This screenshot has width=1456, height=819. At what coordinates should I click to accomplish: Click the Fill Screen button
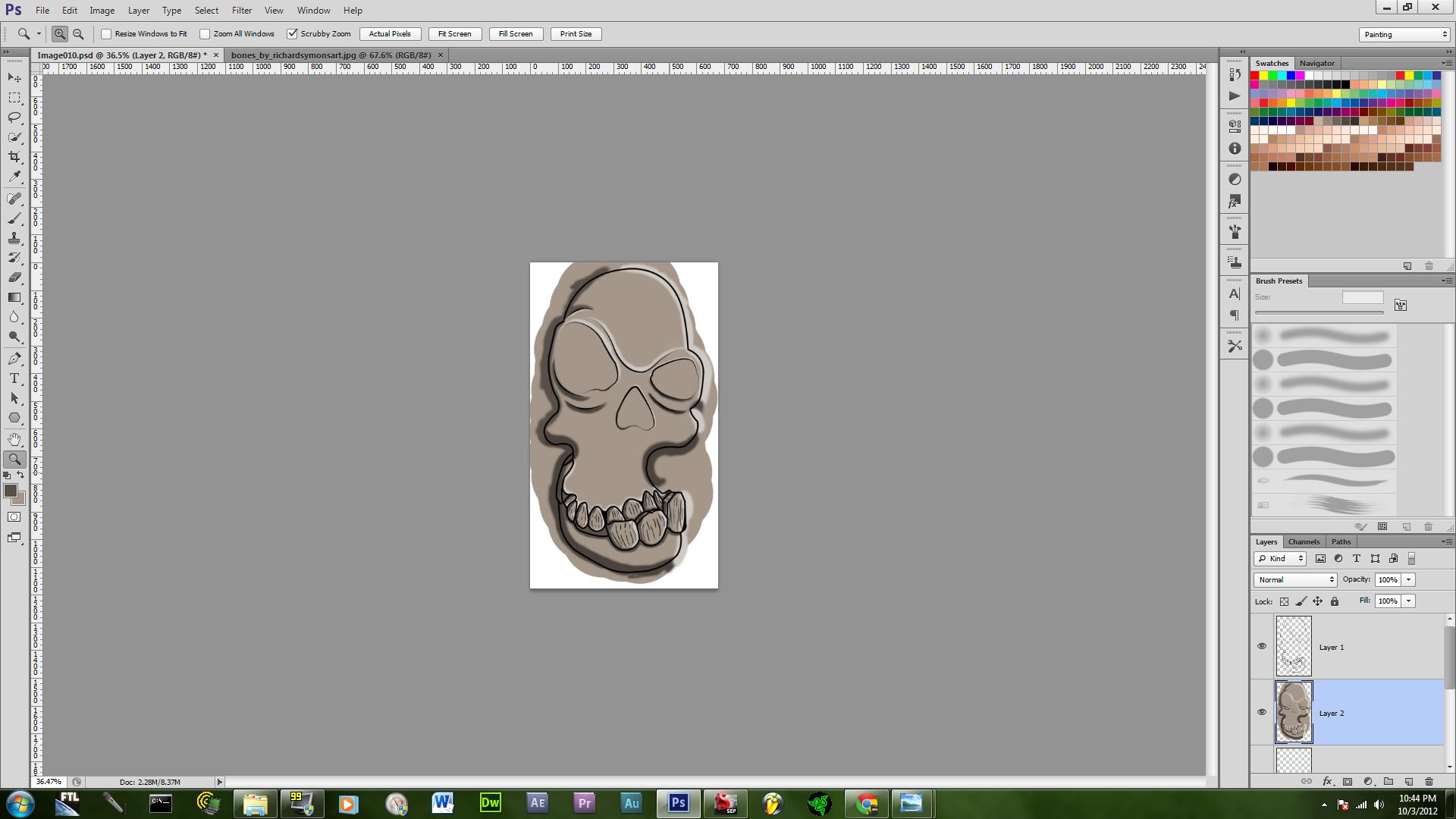(x=516, y=34)
